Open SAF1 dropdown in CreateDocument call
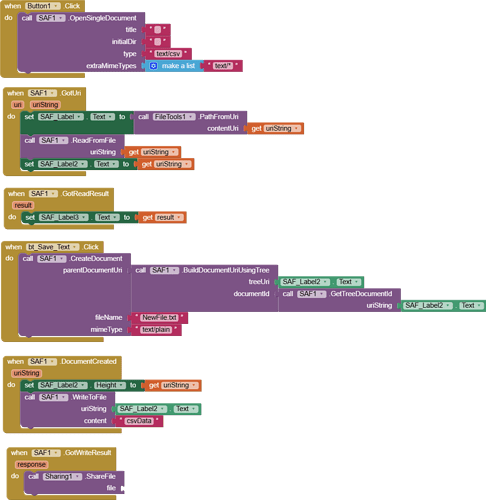 coord(52,259)
